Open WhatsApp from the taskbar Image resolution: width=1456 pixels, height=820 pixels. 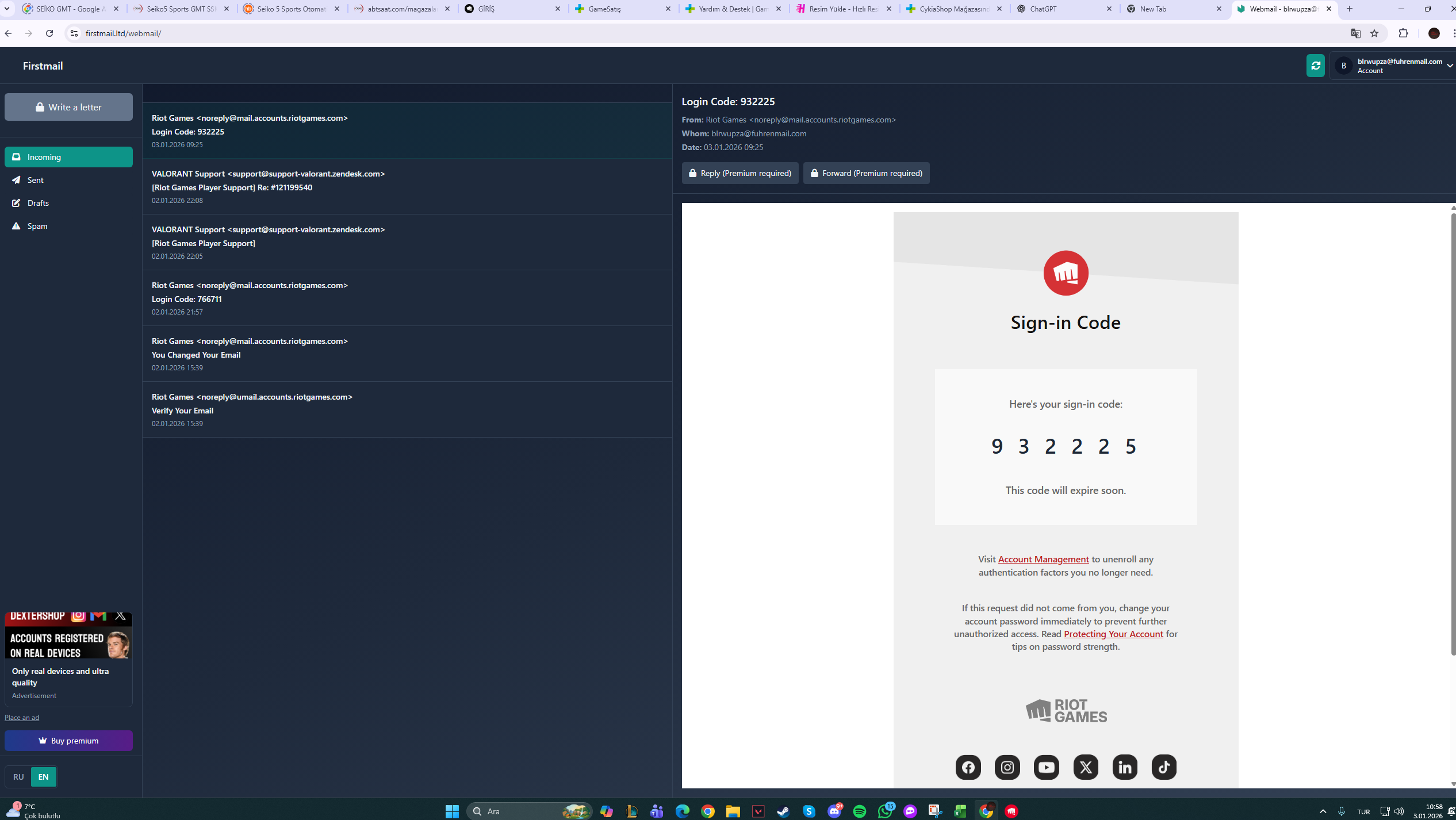click(886, 811)
